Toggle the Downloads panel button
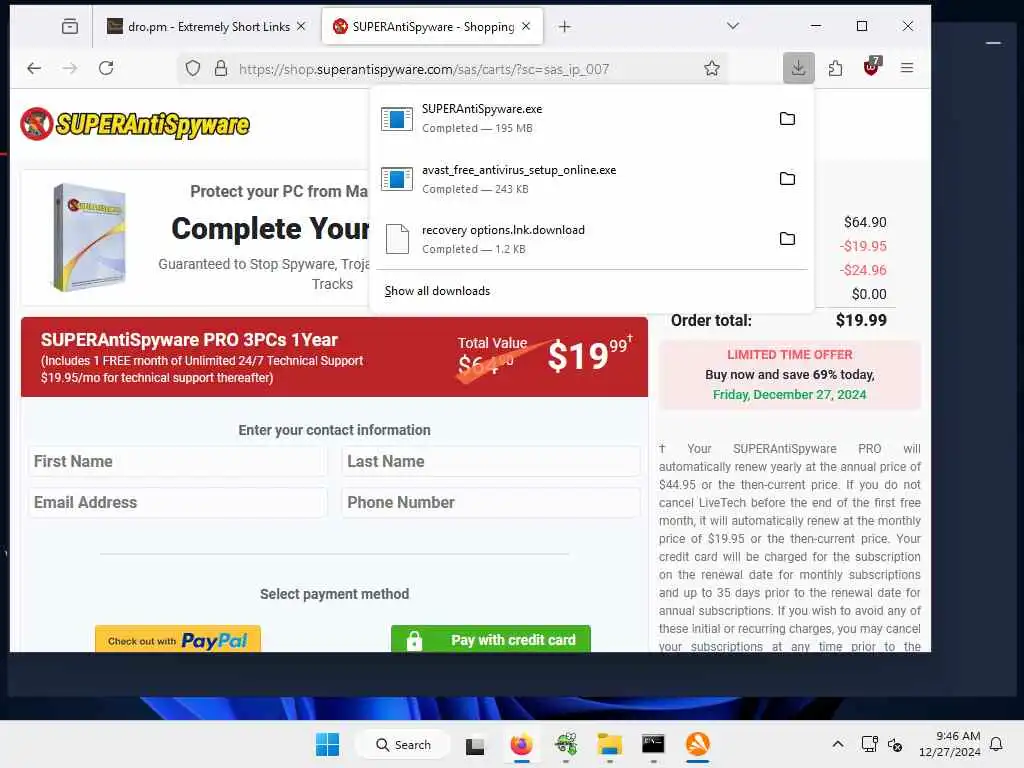Image resolution: width=1024 pixels, height=768 pixels. click(799, 68)
